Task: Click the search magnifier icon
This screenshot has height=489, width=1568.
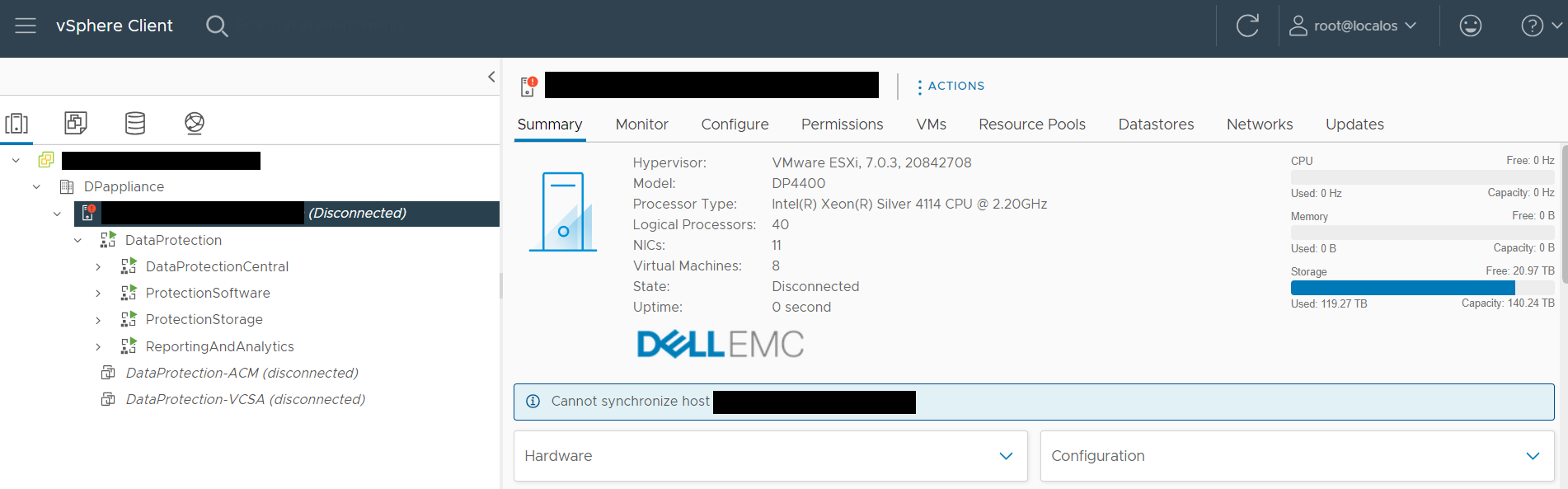Action: tap(217, 26)
